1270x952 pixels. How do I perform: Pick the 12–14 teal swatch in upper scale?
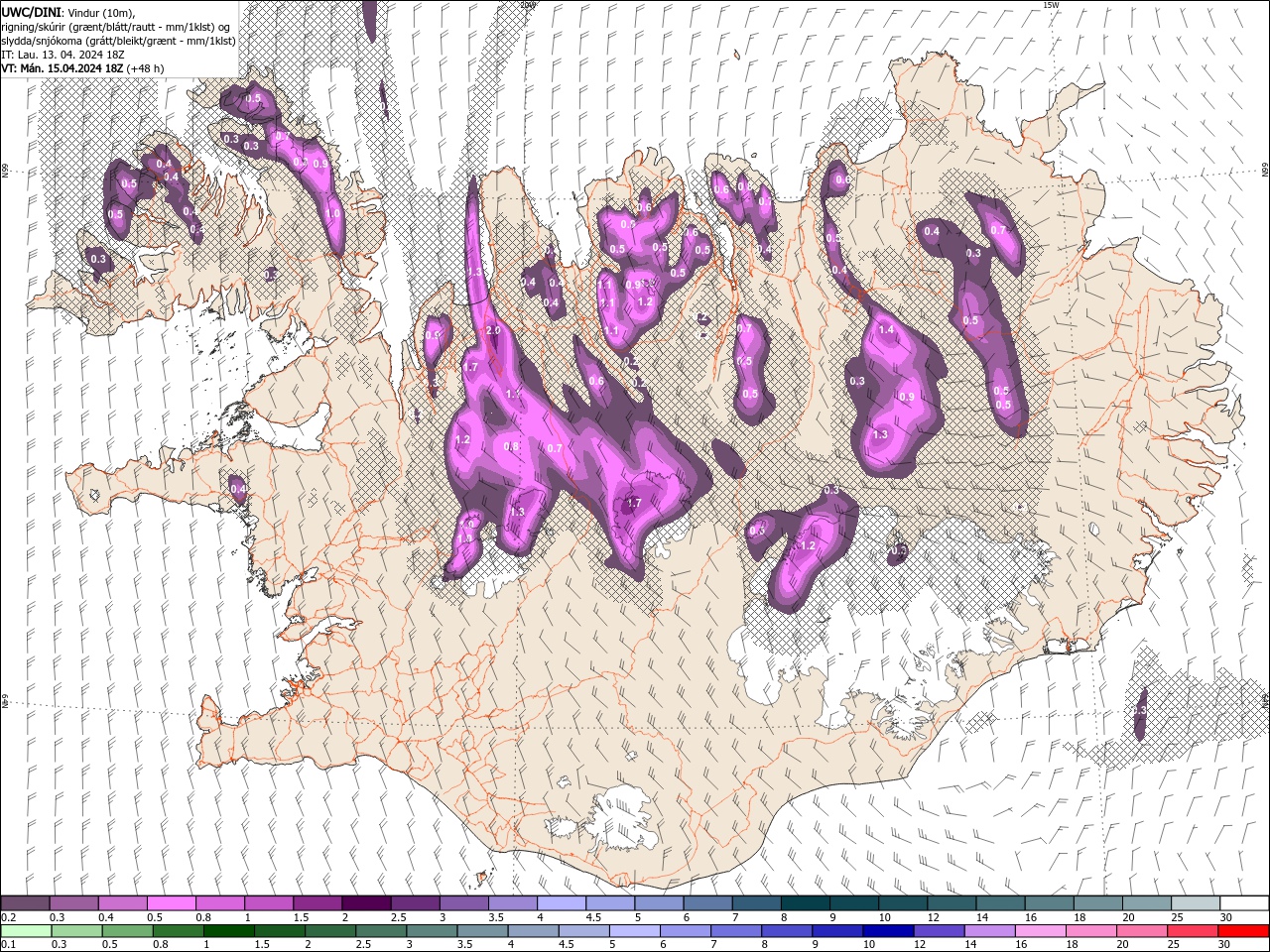tap(952, 902)
